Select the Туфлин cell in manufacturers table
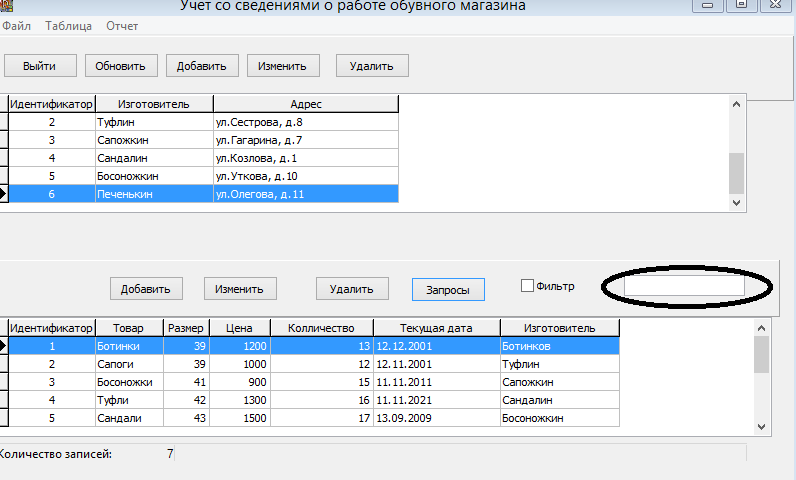The height and width of the screenshot is (480, 796). tap(154, 122)
